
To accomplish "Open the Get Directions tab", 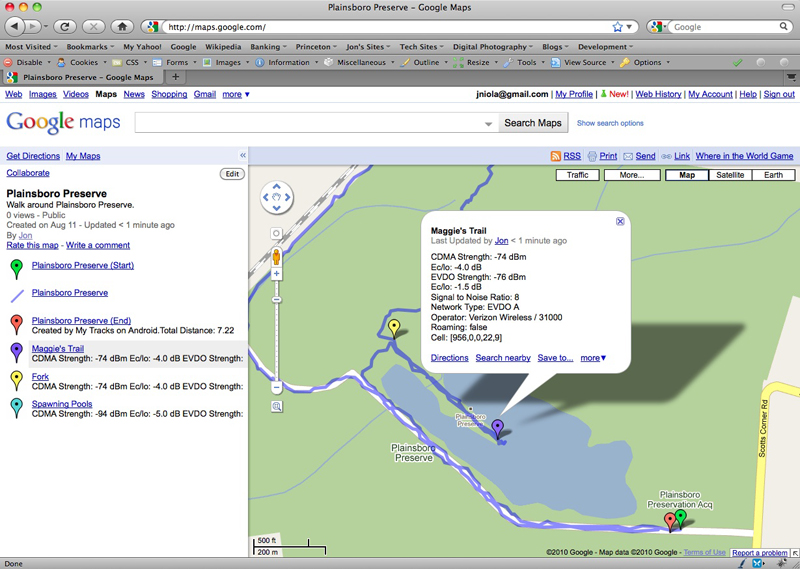I will click(33, 156).
